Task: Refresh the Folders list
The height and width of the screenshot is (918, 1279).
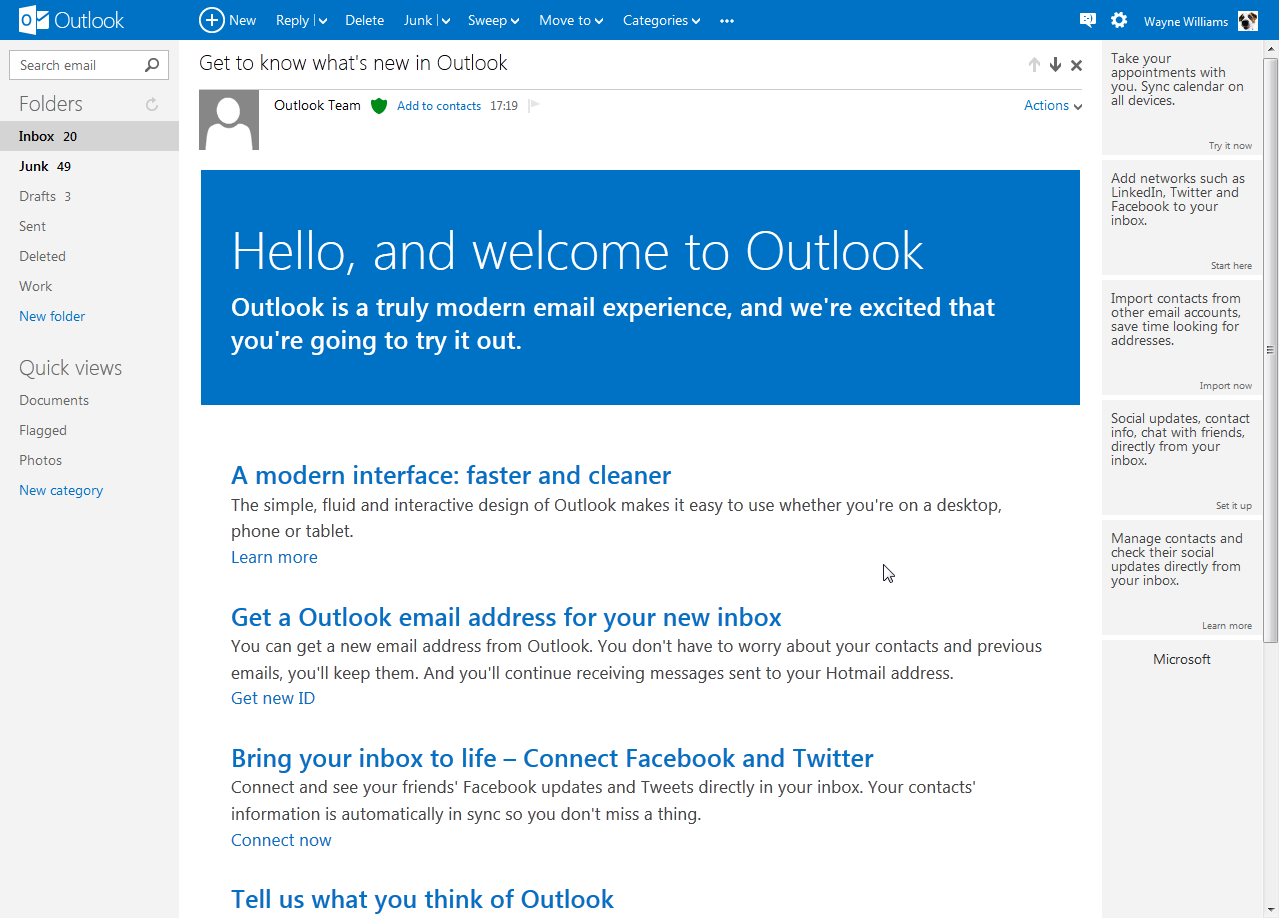Action: pyautogui.click(x=151, y=103)
